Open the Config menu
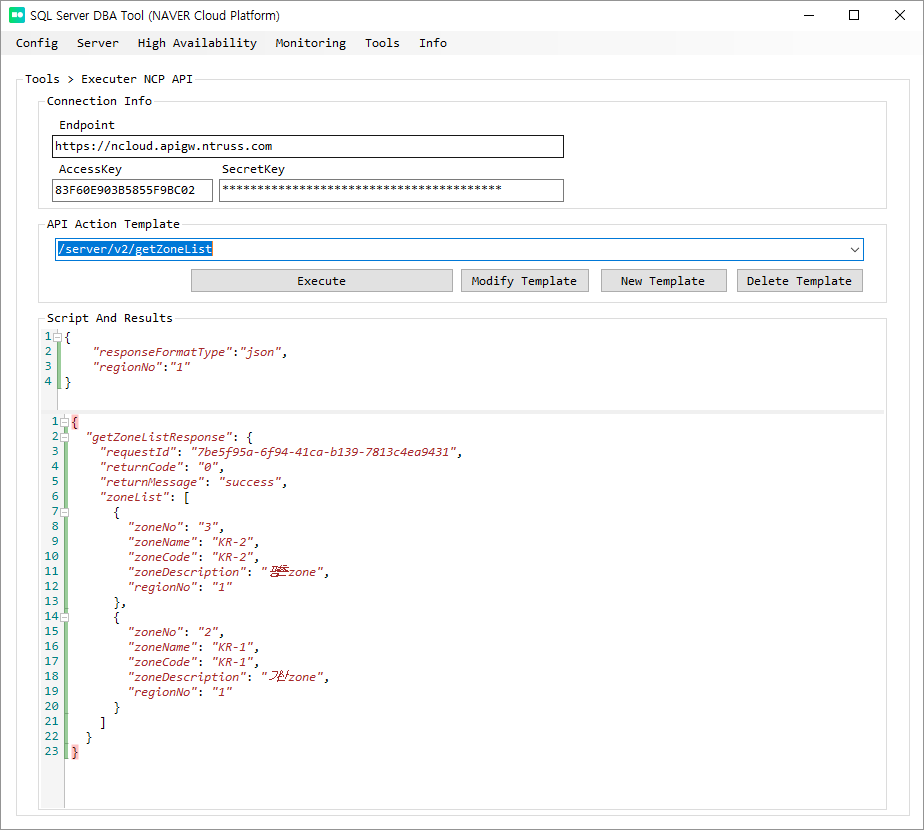The height and width of the screenshot is (830, 924). point(37,43)
